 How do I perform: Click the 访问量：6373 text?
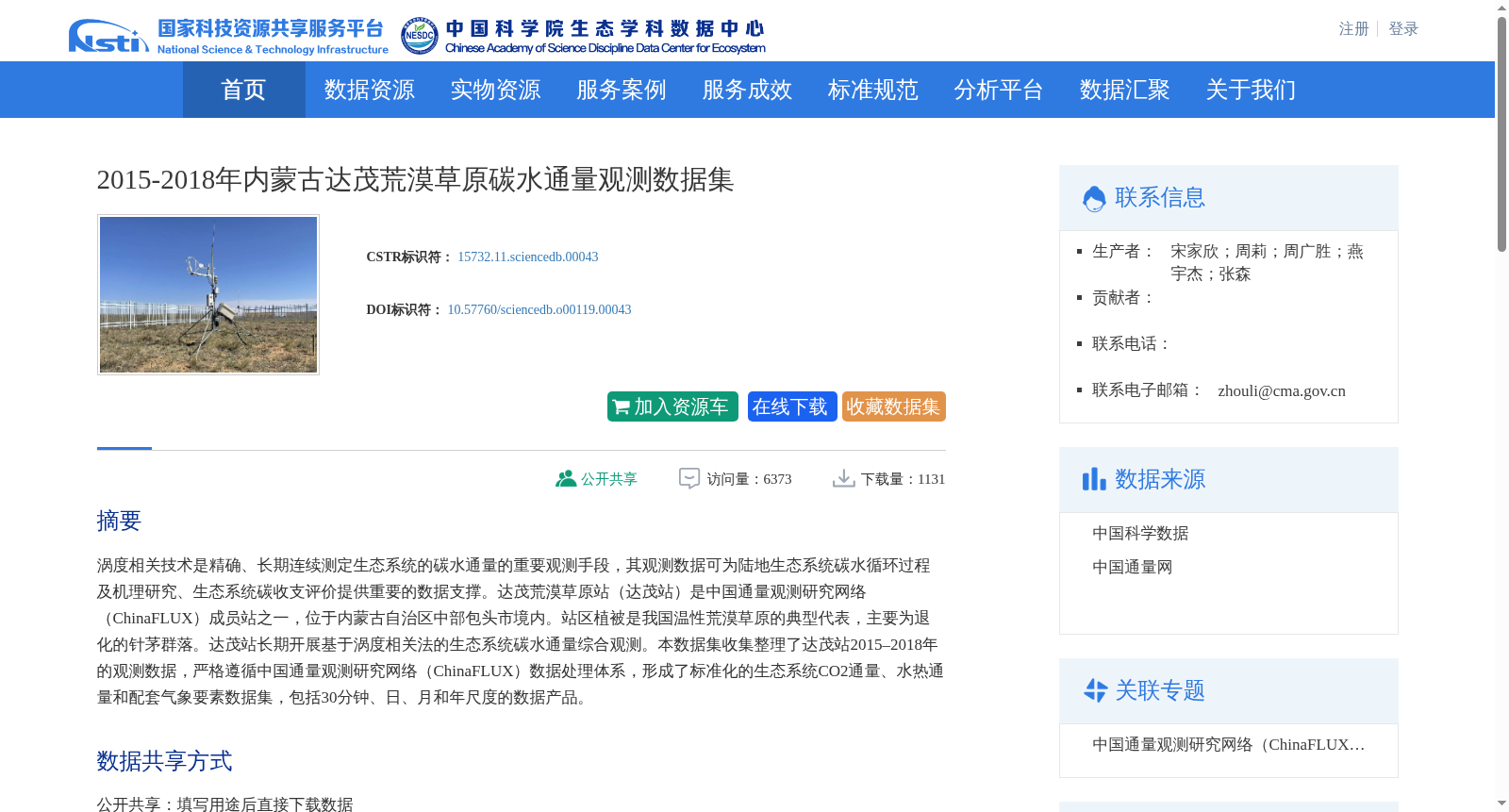tap(750, 479)
